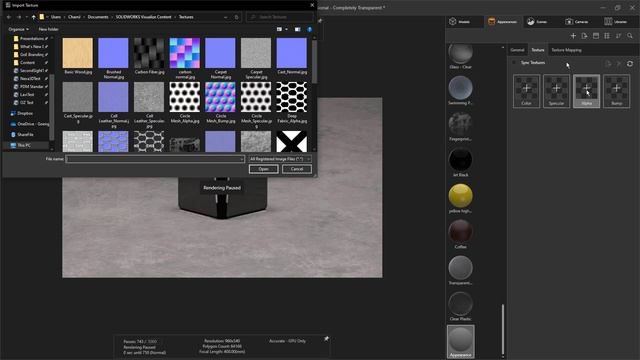Open the Models tab
640x360 pixels.
point(460,22)
